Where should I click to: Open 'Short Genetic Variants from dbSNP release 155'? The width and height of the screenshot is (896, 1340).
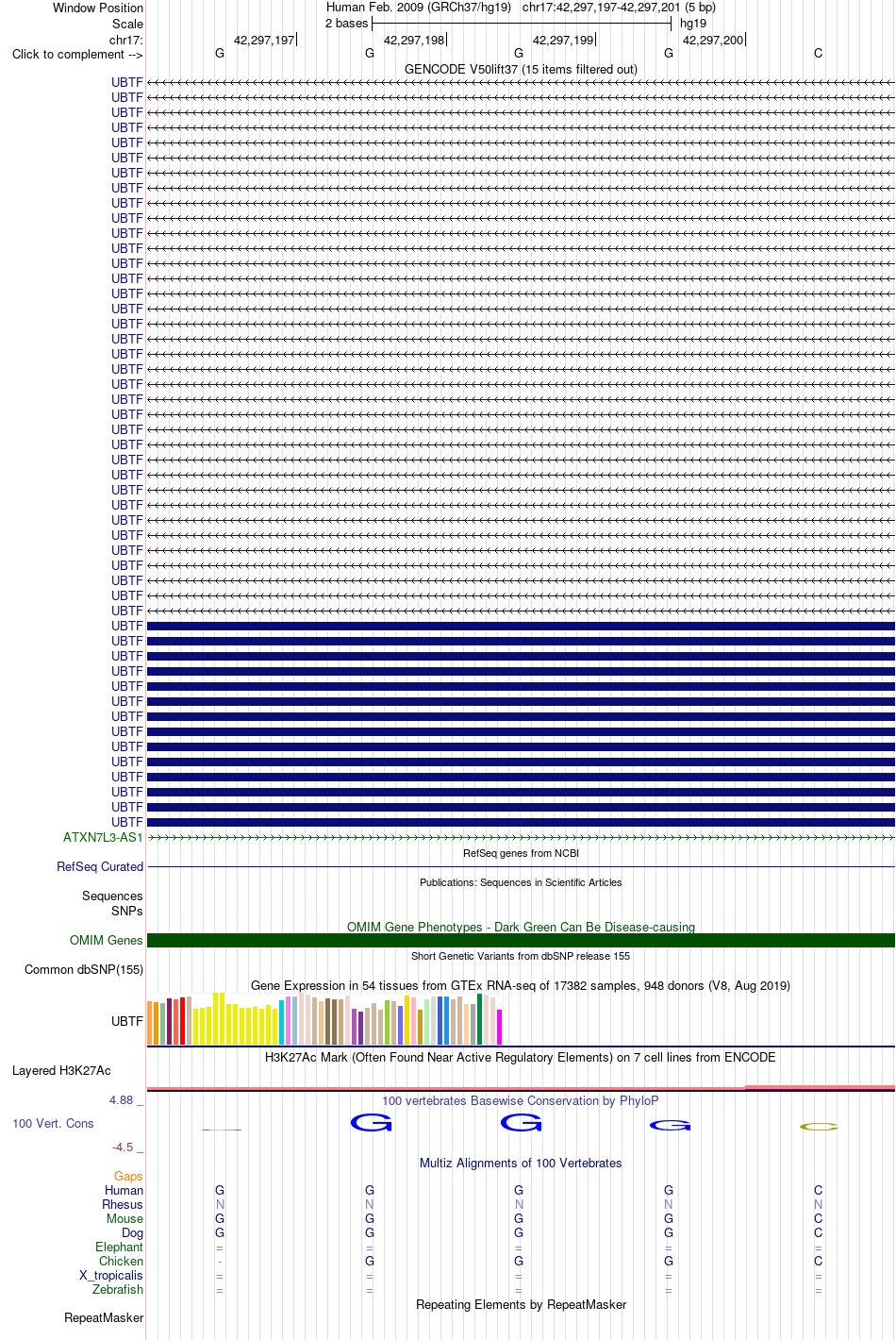521,956
